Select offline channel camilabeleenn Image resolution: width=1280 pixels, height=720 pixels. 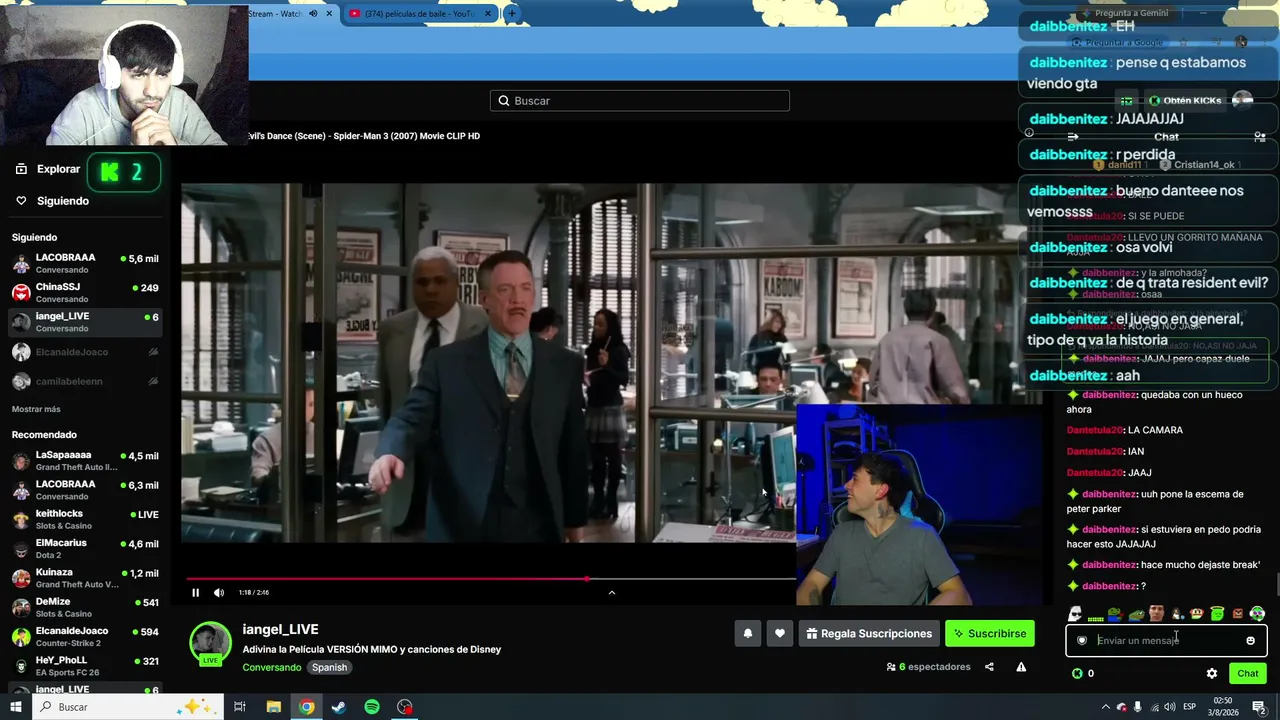point(85,381)
